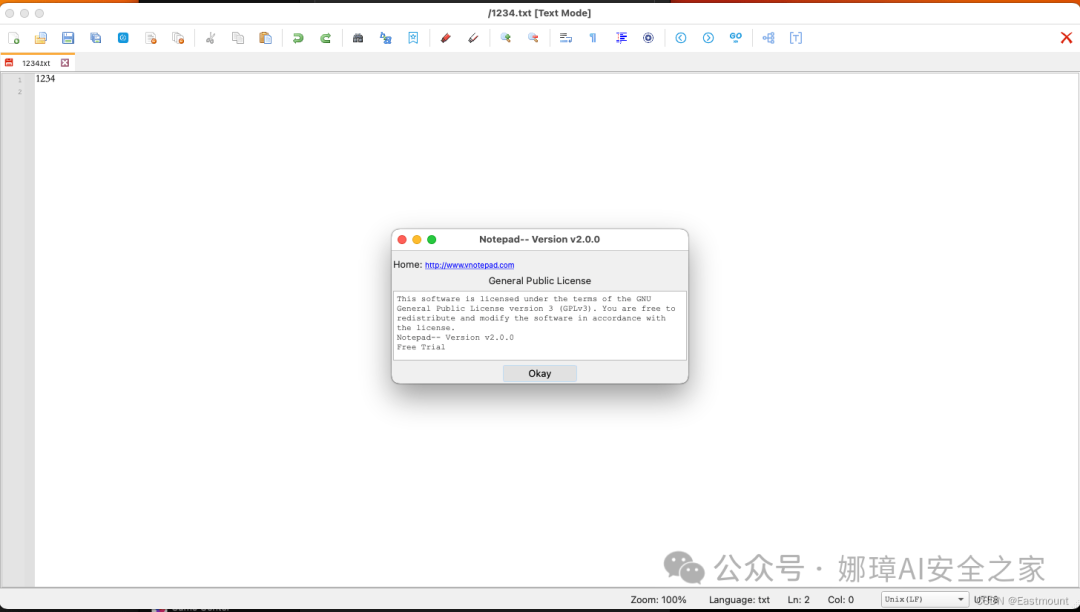This screenshot has height=612, width=1080.
Task: Click the 1234 text on line 1
Action: click(x=45, y=78)
